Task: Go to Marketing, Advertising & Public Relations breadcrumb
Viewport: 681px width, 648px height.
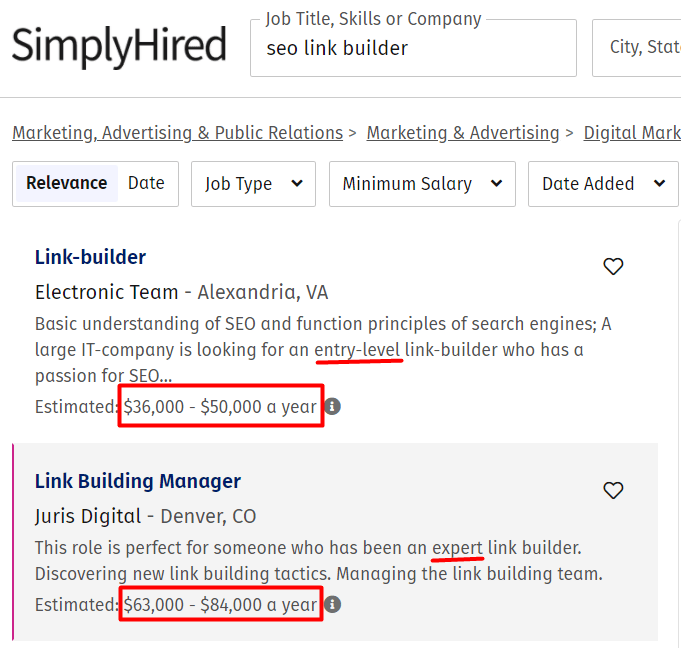Action: pyautogui.click(x=177, y=133)
